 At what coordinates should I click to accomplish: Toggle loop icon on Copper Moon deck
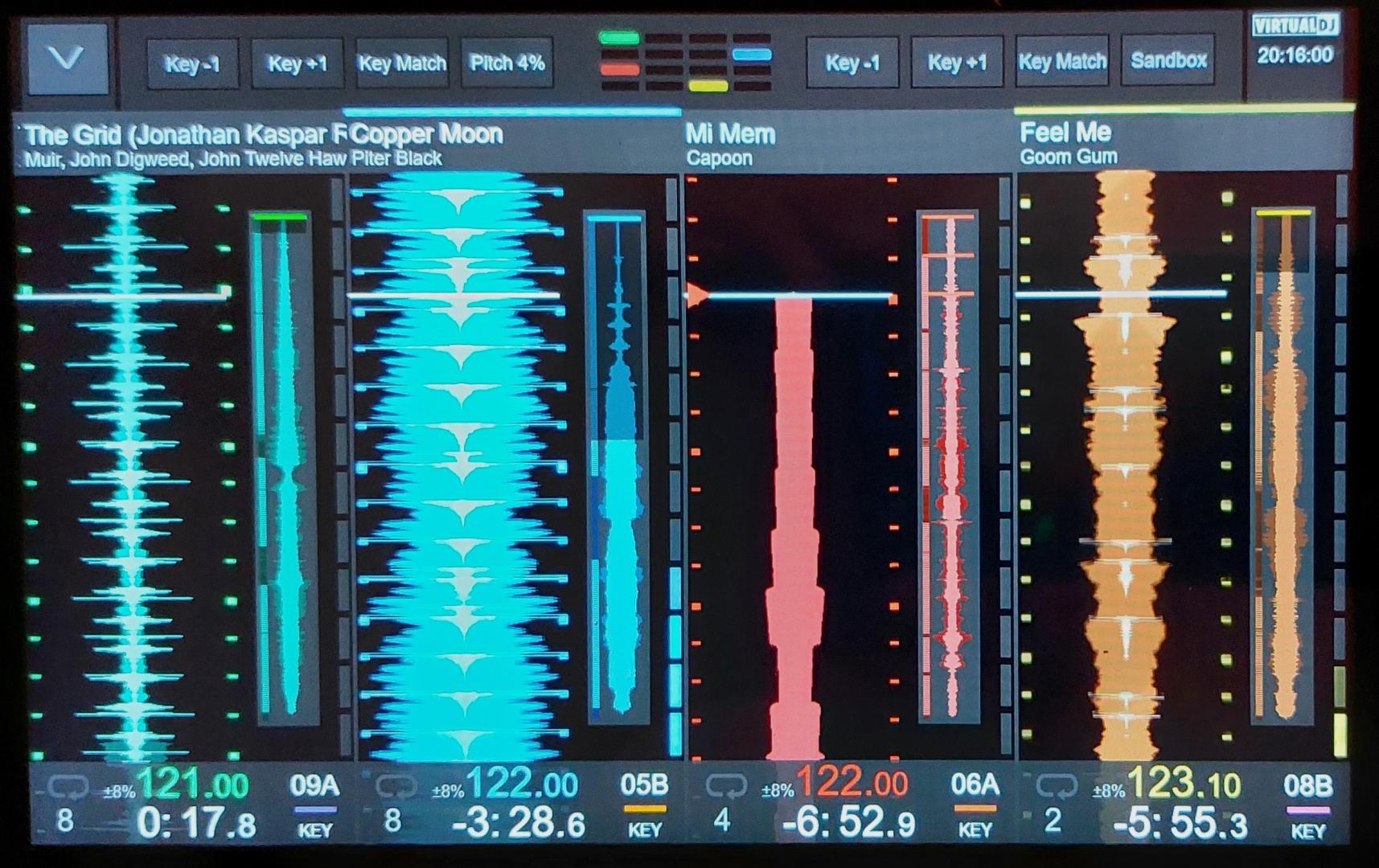click(396, 788)
